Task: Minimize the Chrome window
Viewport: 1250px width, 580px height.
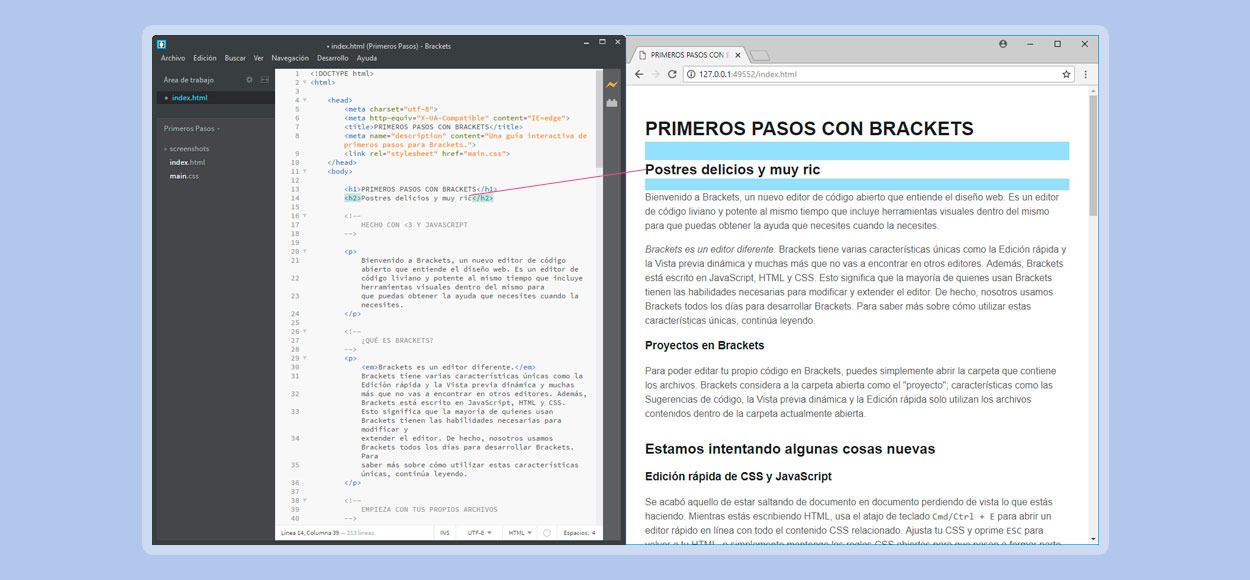Action: [x=1030, y=44]
